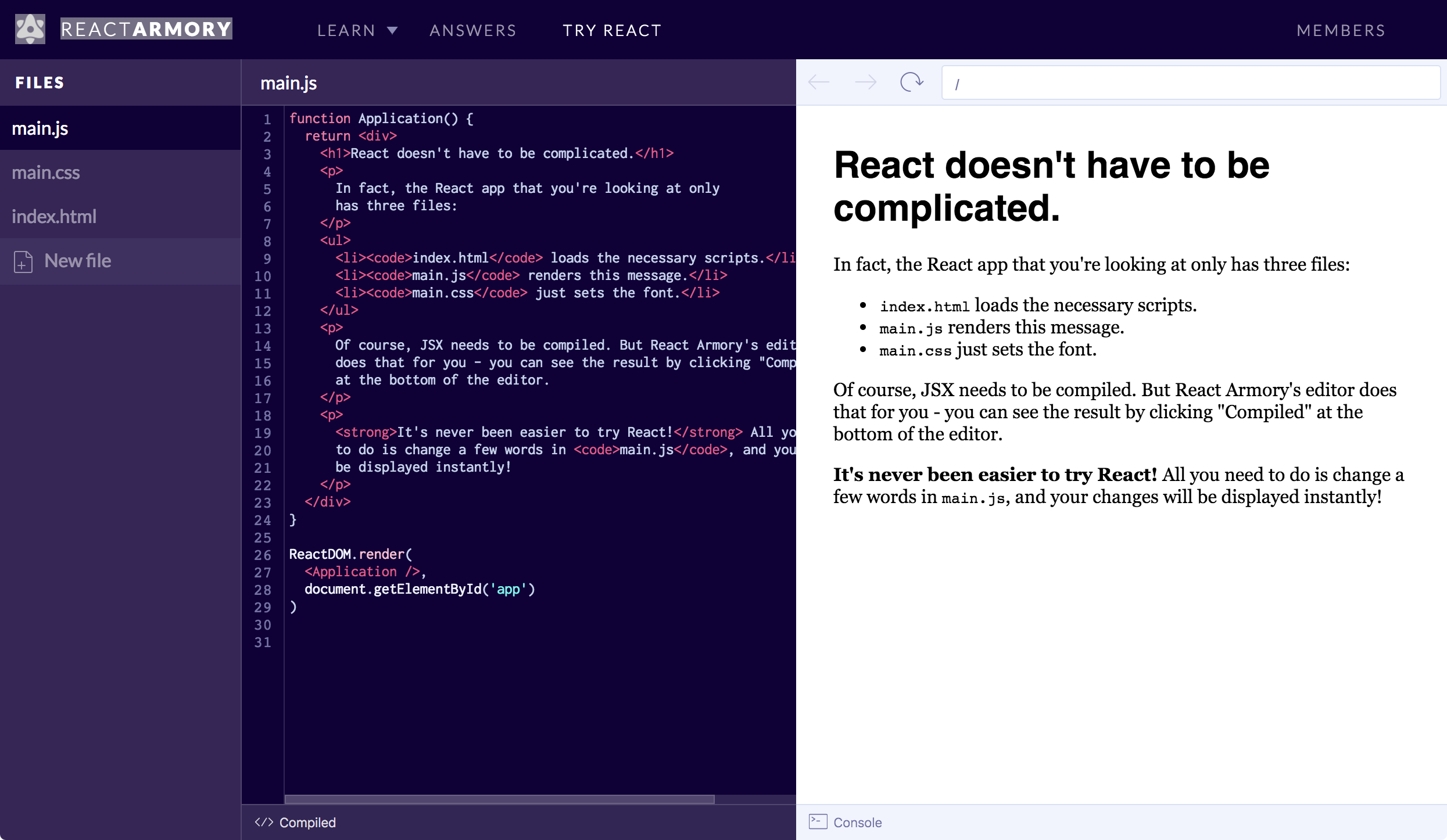
Task: Click the code icon next to Compiled
Action: coord(264,822)
